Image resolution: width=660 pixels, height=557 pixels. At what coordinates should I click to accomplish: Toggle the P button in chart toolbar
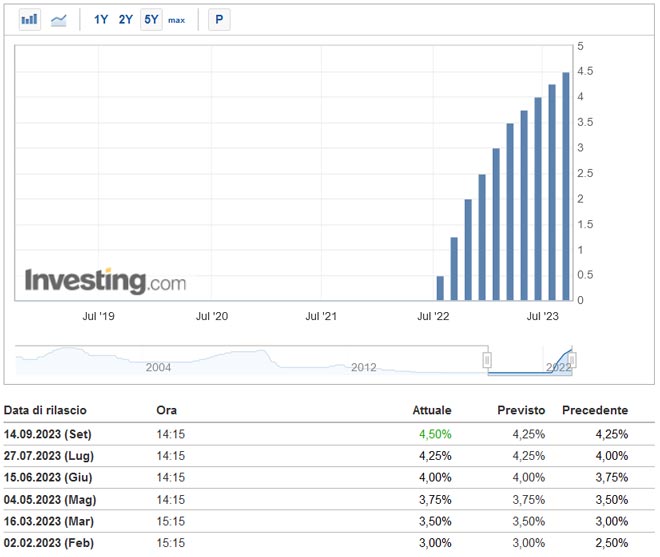[x=219, y=19]
